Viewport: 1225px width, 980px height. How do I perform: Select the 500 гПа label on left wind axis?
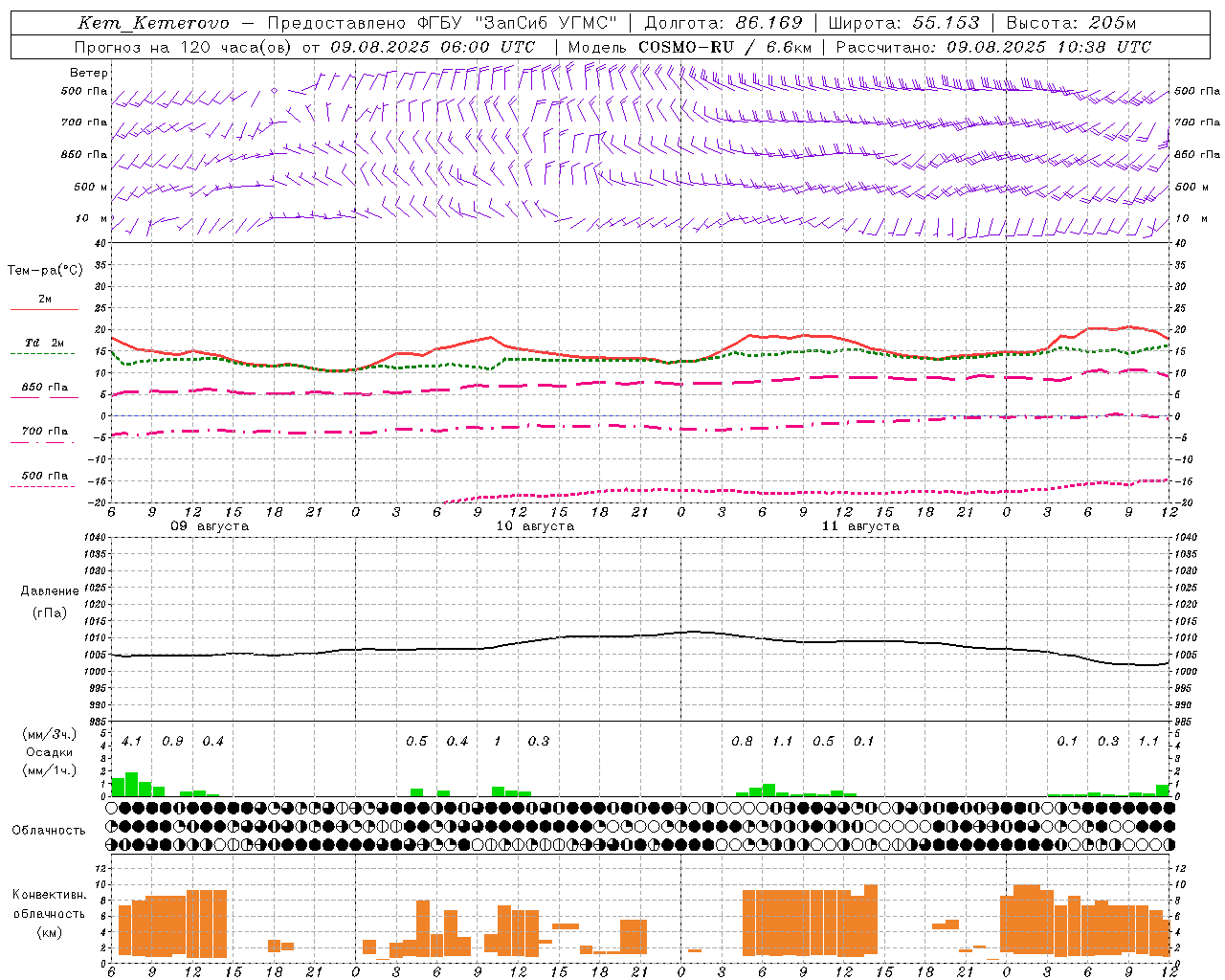point(84,91)
